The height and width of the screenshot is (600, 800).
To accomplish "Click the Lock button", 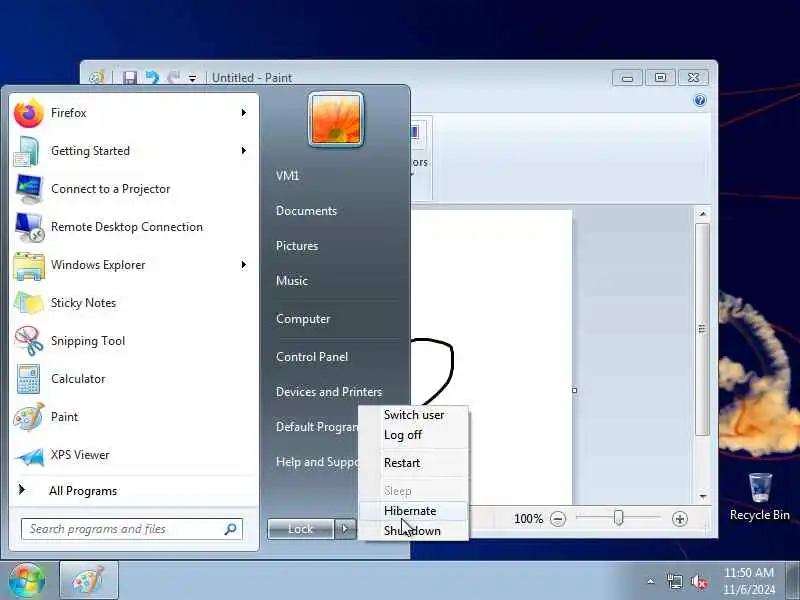I will pyautogui.click(x=301, y=529).
